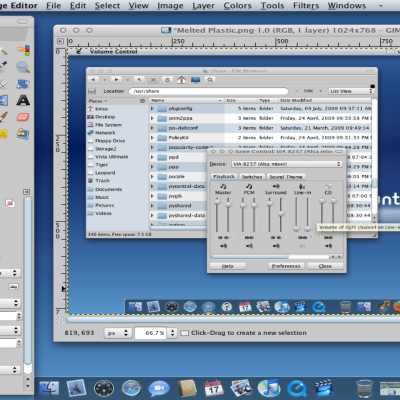The image size is (400, 400).
Task: Open zoom level dropdown arrow beside 66.7%
Action: (x=172, y=333)
